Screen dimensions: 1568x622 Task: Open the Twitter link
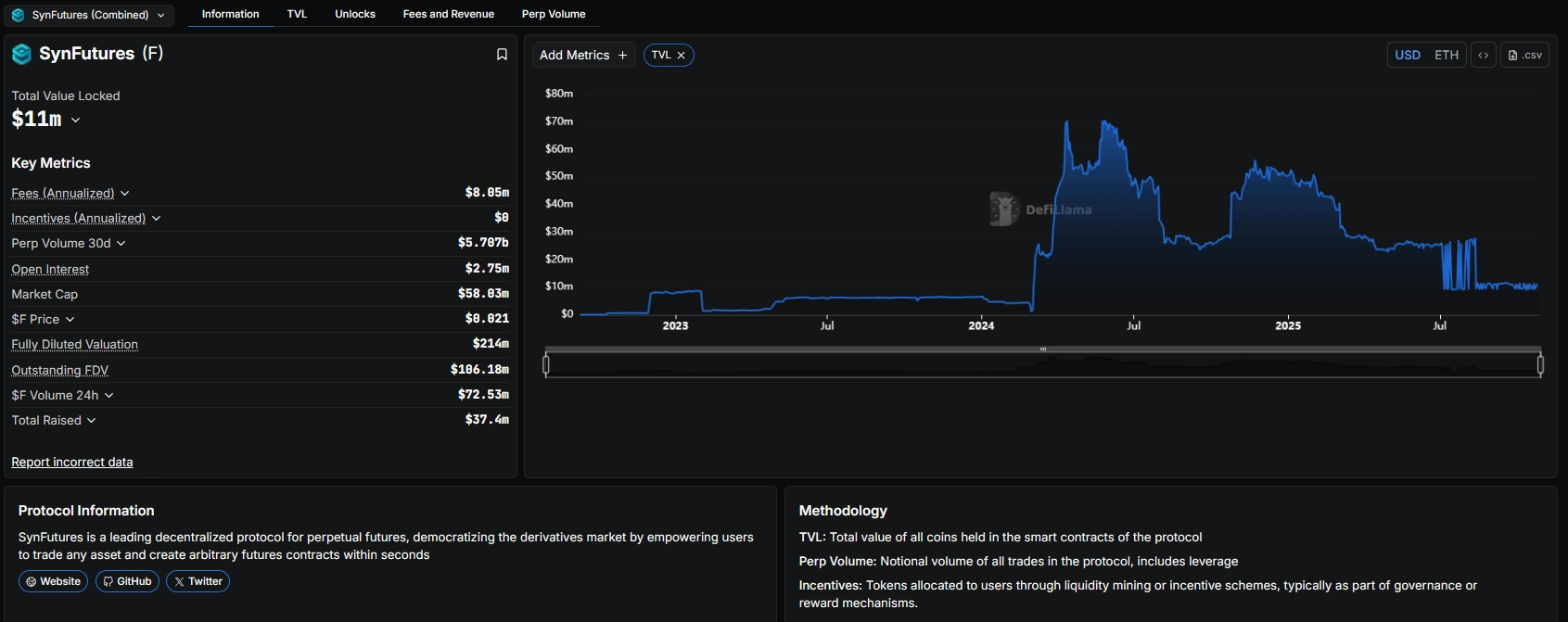pyautogui.click(x=198, y=581)
